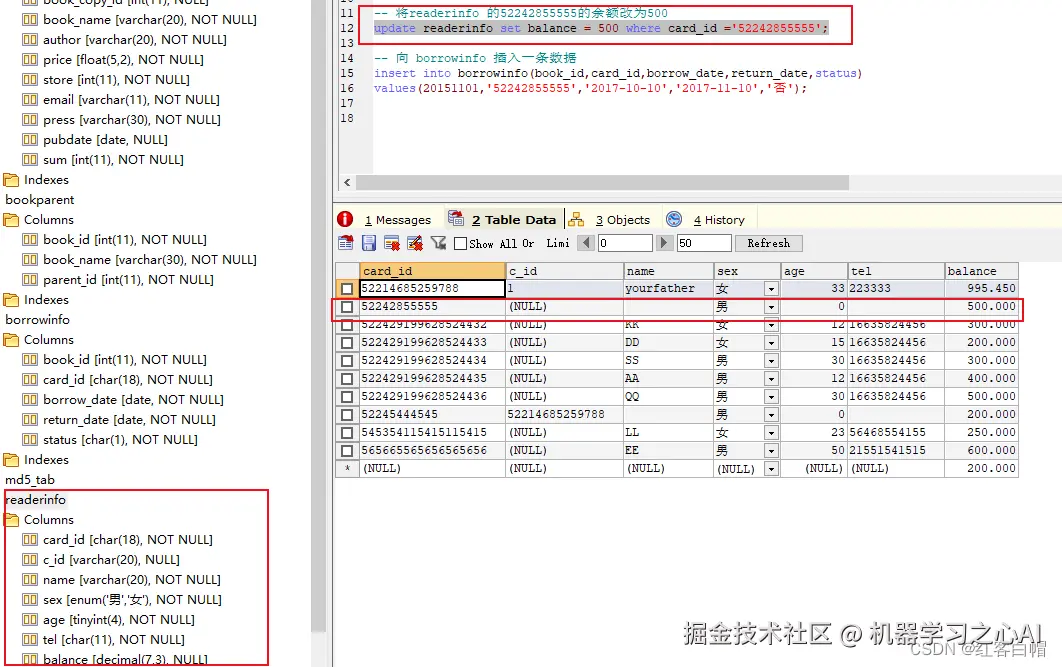Click the next page arrow beside limit field

coord(664,242)
